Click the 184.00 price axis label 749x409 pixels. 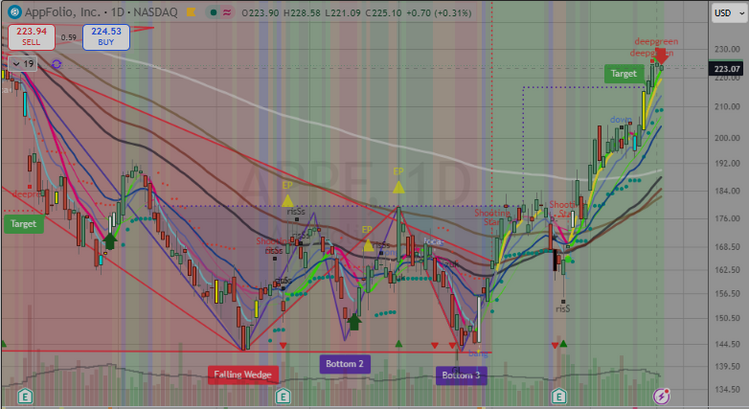[x=727, y=191]
